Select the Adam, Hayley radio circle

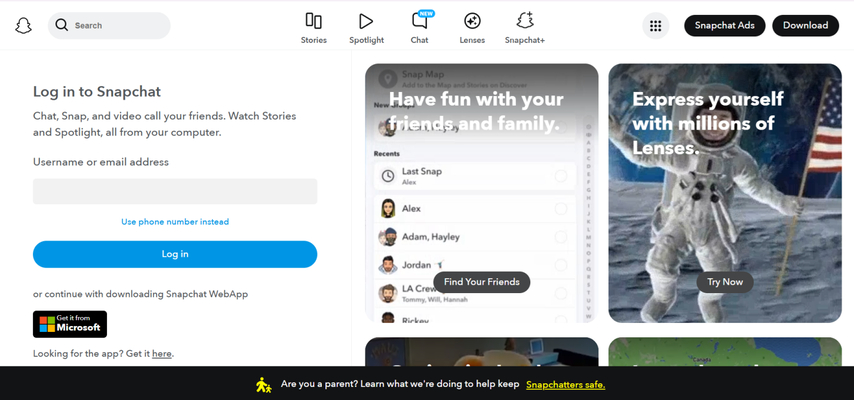pos(560,237)
